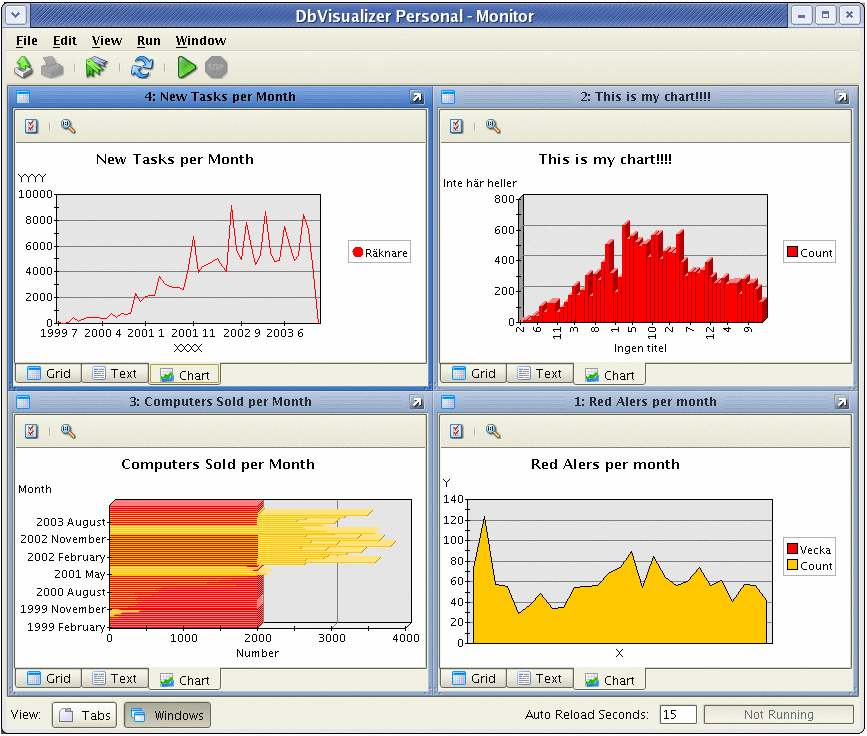867x736 pixels.
Task: Open Text tab in New Tasks panel
Action: pyautogui.click(x=114, y=374)
